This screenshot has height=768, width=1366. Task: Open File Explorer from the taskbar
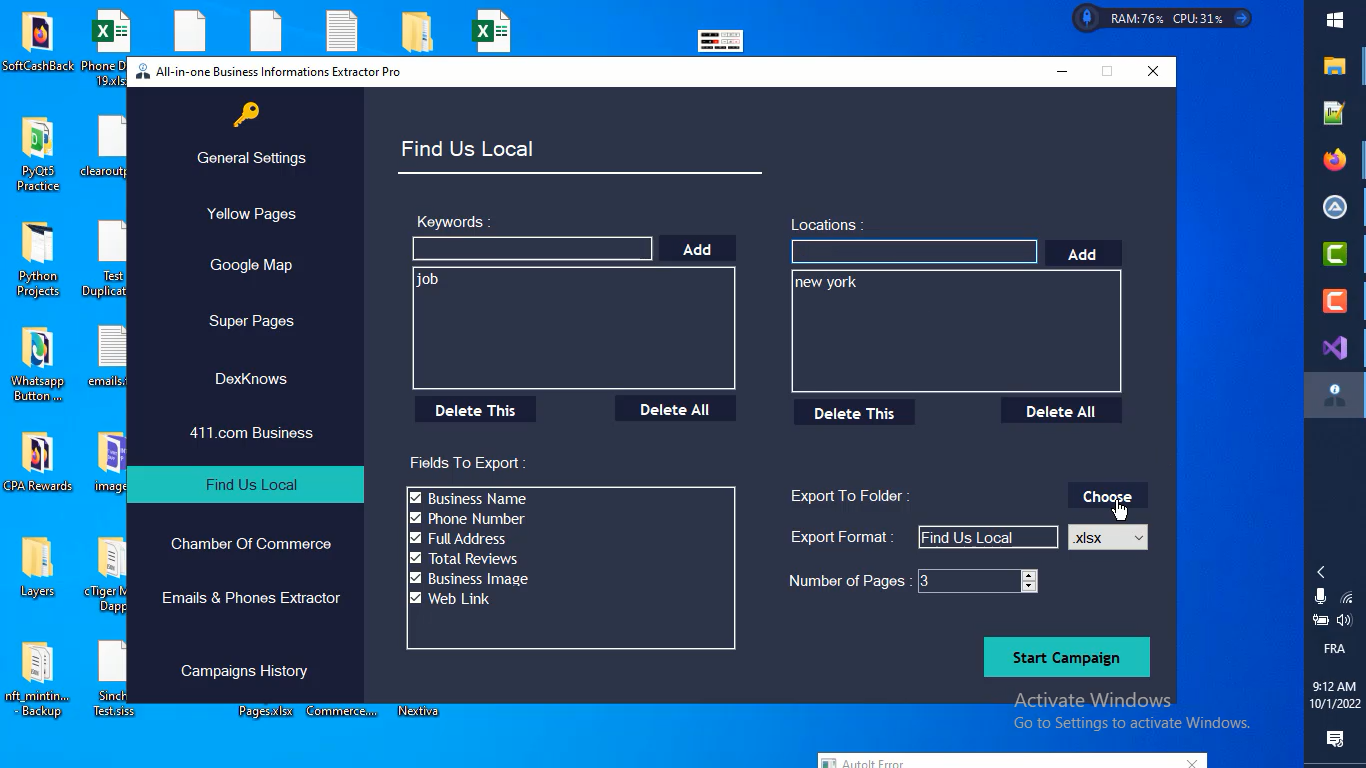coord(1335,66)
